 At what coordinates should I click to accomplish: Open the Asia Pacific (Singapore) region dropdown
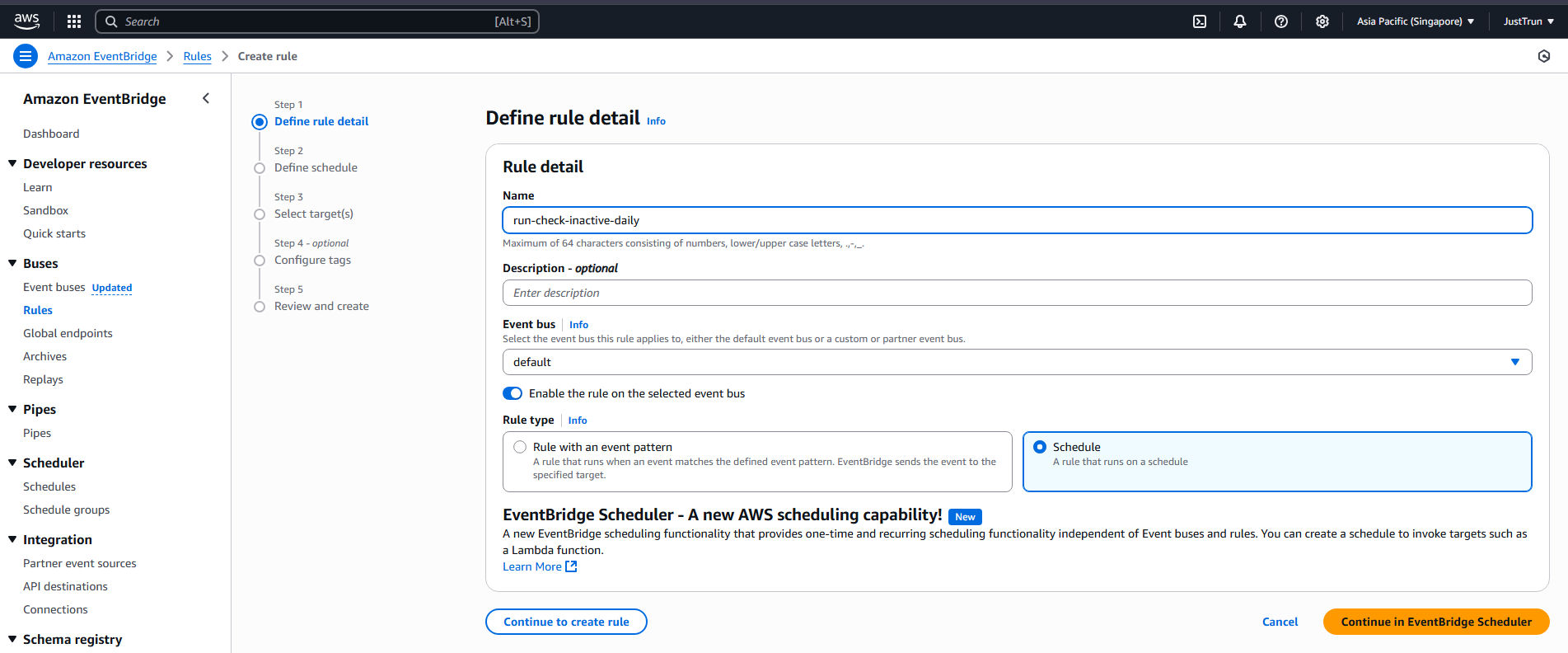click(1416, 21)
